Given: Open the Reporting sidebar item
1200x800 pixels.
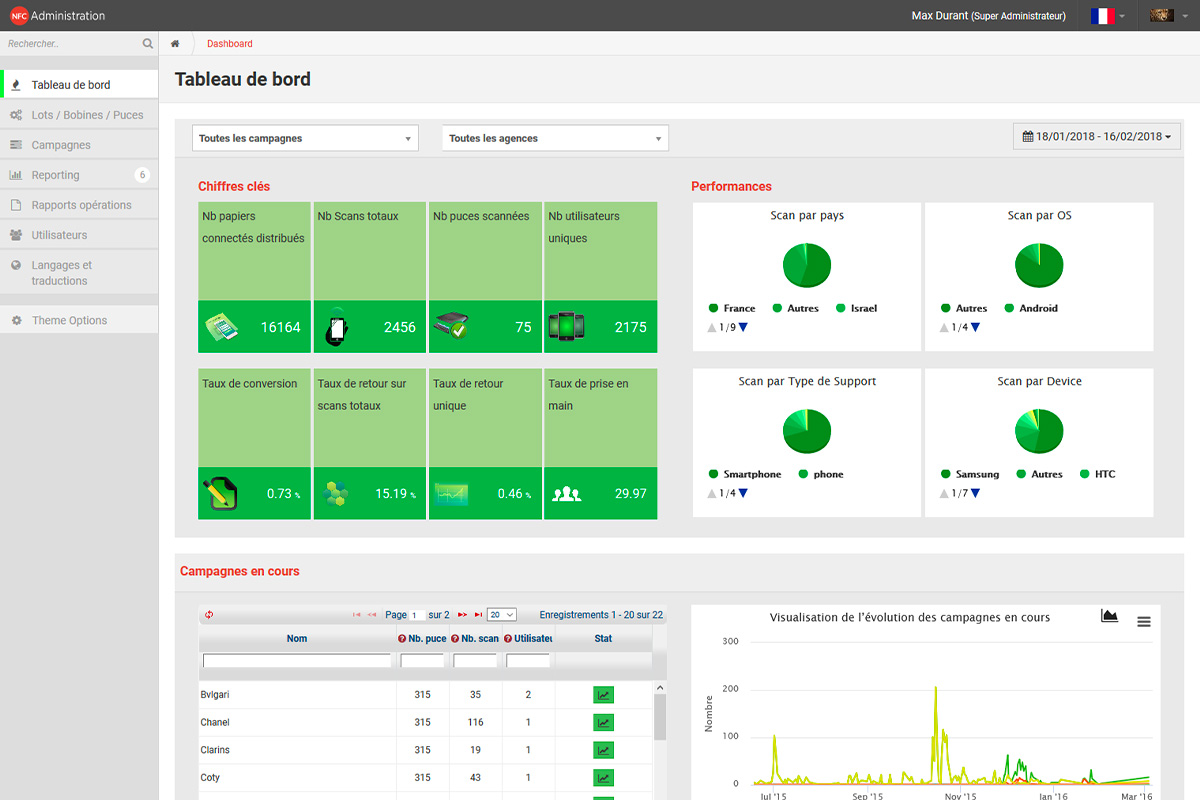Looking at the screenshot, I should [79, 175].
